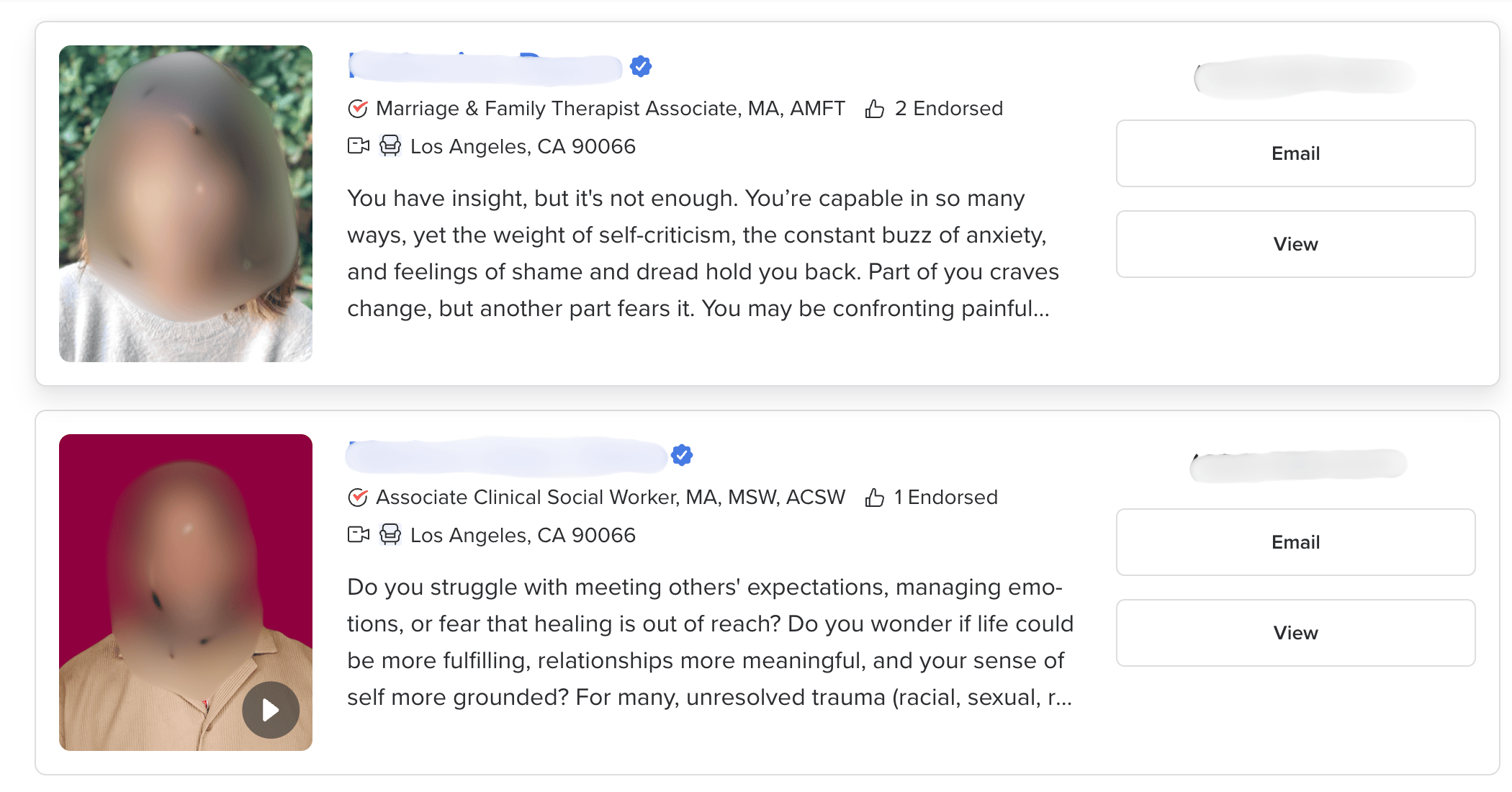Click the credential checkmark beside Marriage & Family Therapist

(358, 109)
